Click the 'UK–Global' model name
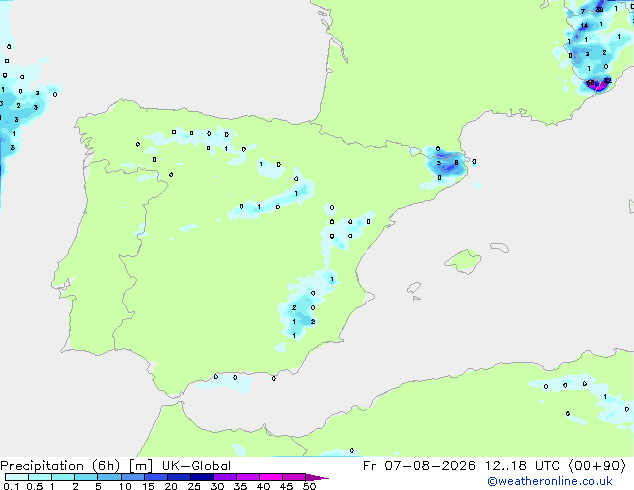 196,466
